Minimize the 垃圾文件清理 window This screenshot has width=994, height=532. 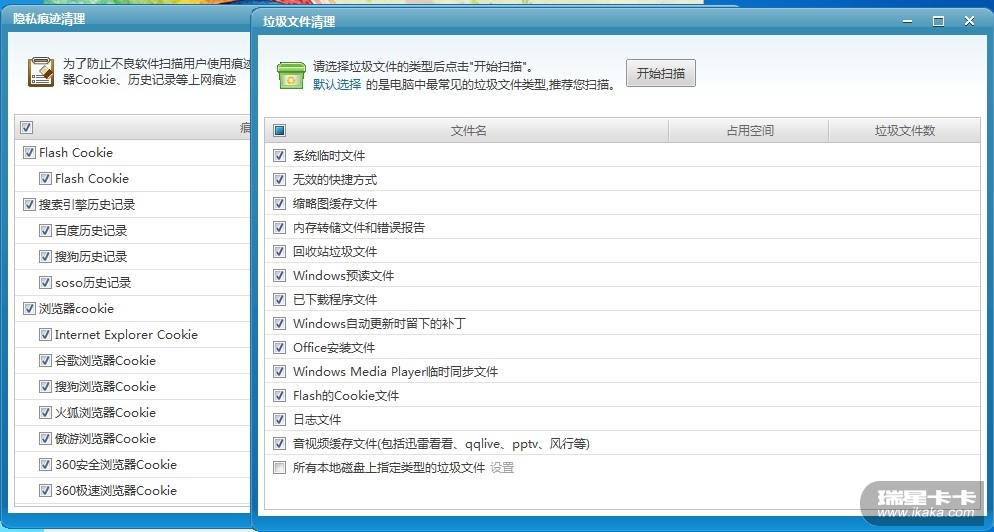pos(908,21)
